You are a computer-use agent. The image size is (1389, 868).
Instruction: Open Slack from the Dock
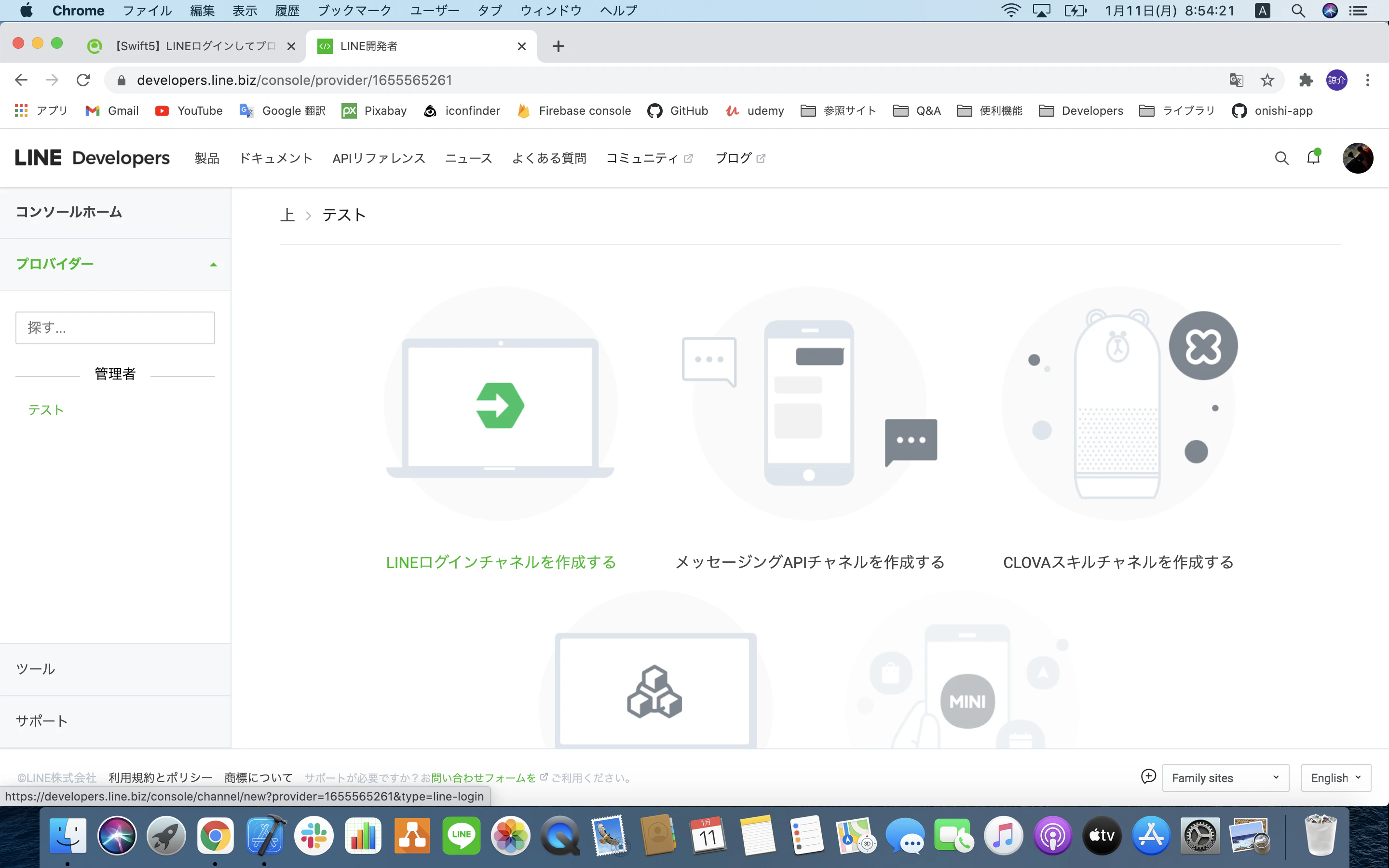pyautogui.click(x=314, y=835)
